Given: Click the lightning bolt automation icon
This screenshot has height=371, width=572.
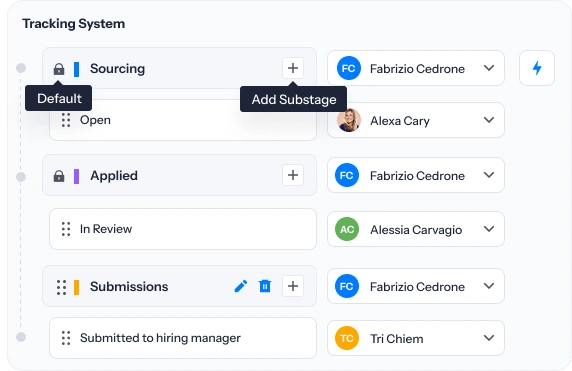Looking at the screenshot, I should (537, 68).
